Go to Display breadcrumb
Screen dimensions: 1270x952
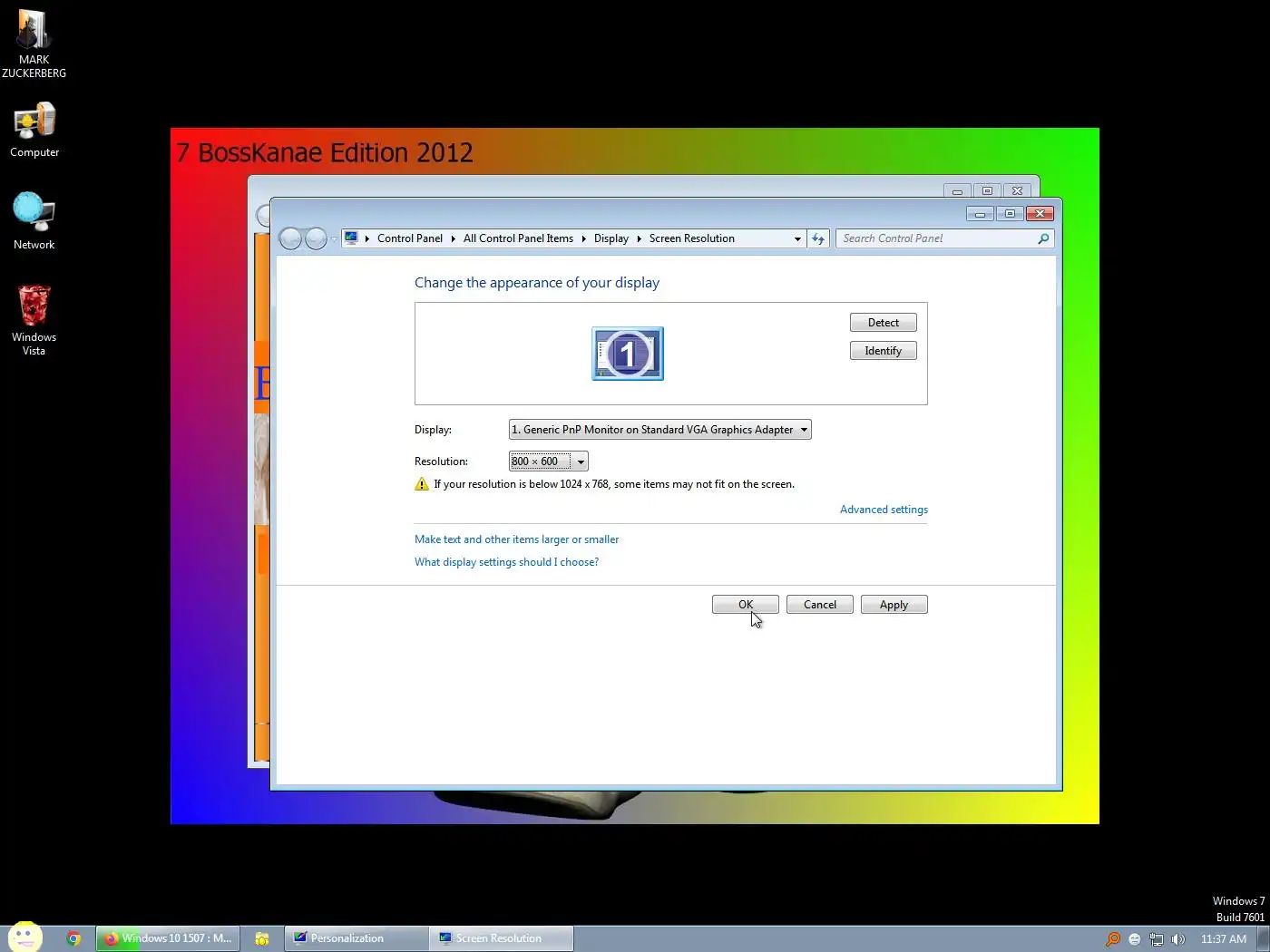pos(611,238)
